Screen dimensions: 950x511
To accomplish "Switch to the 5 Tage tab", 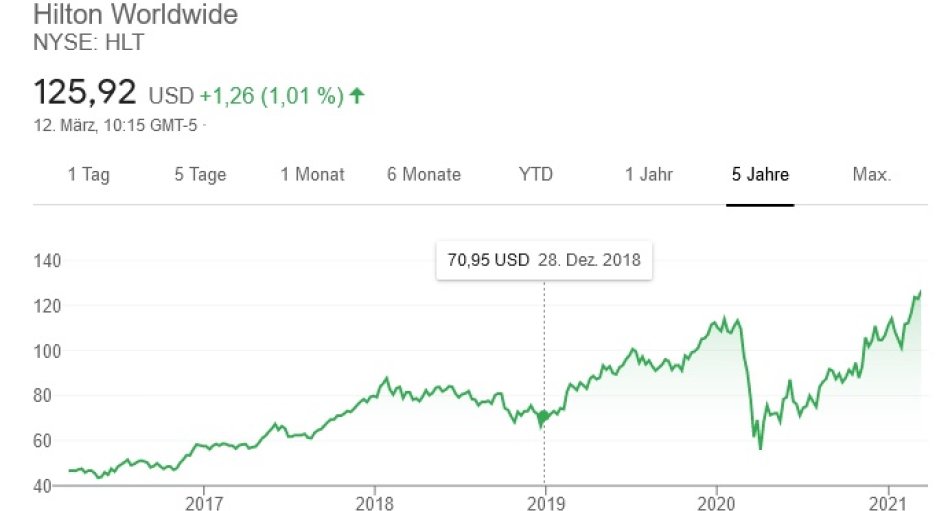I will point(200,174).
